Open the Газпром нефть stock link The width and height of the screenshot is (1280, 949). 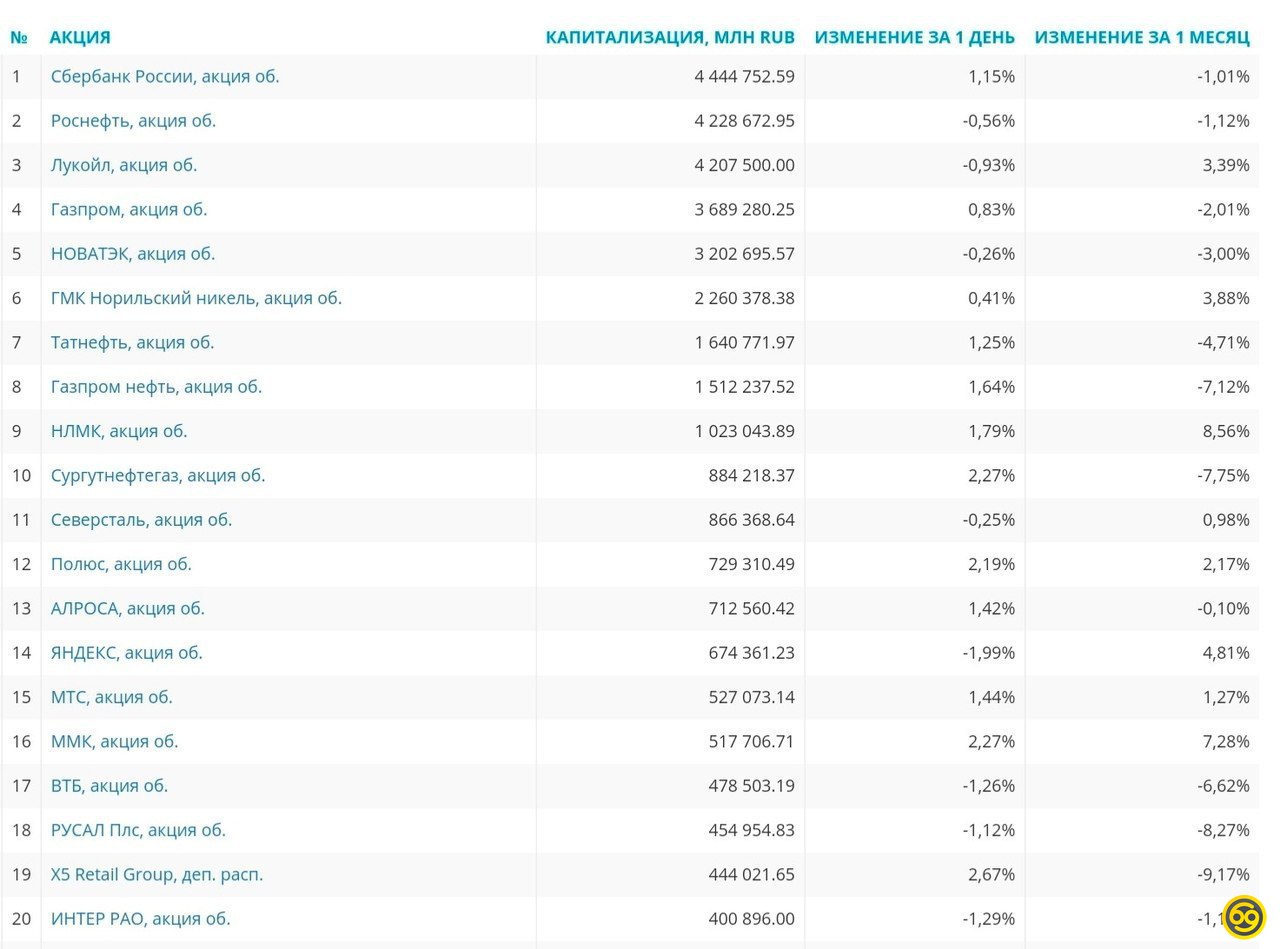[156, 387]
